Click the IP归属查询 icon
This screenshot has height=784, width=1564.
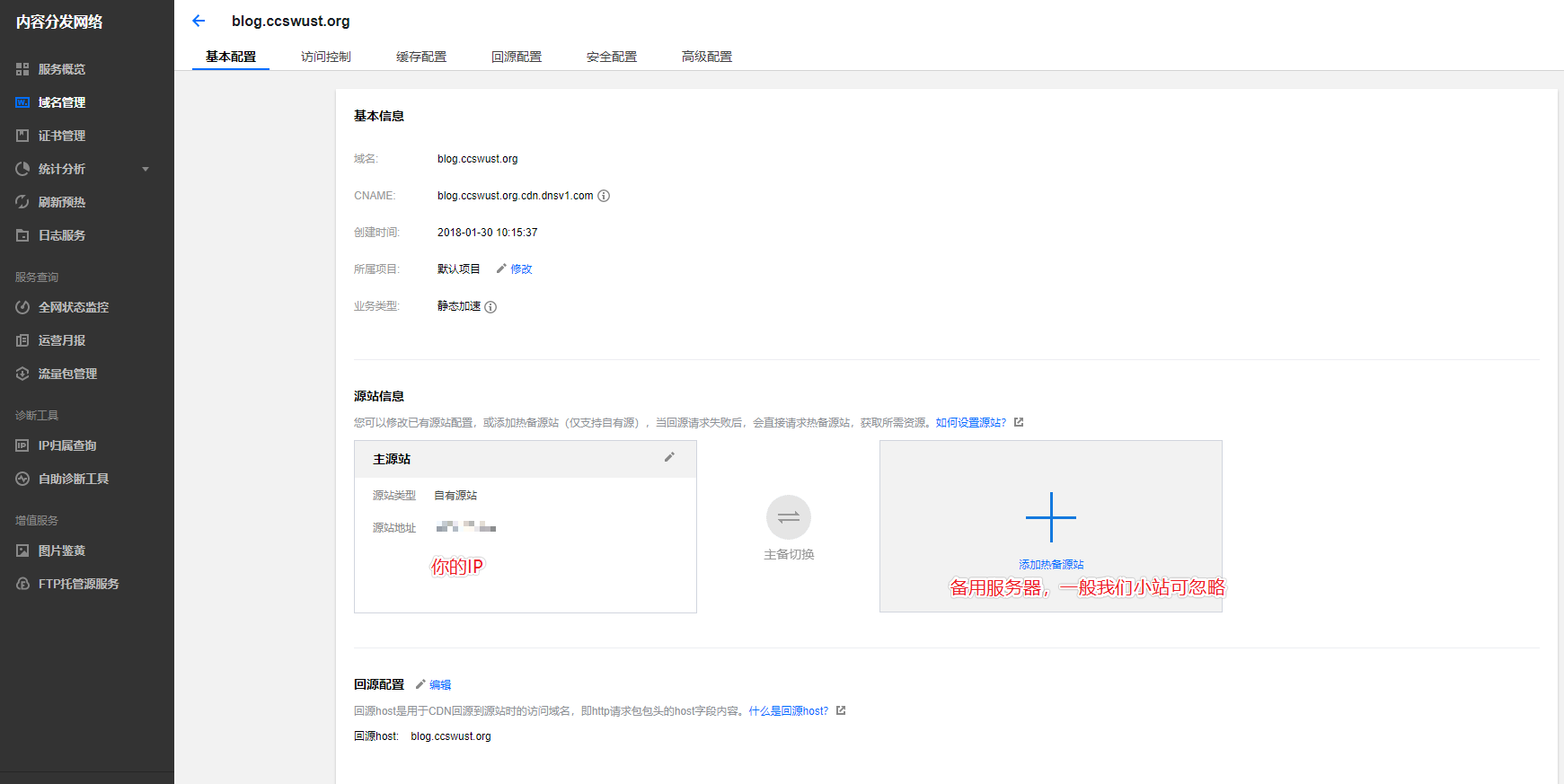pyautogui.click(x=22, y=445)
